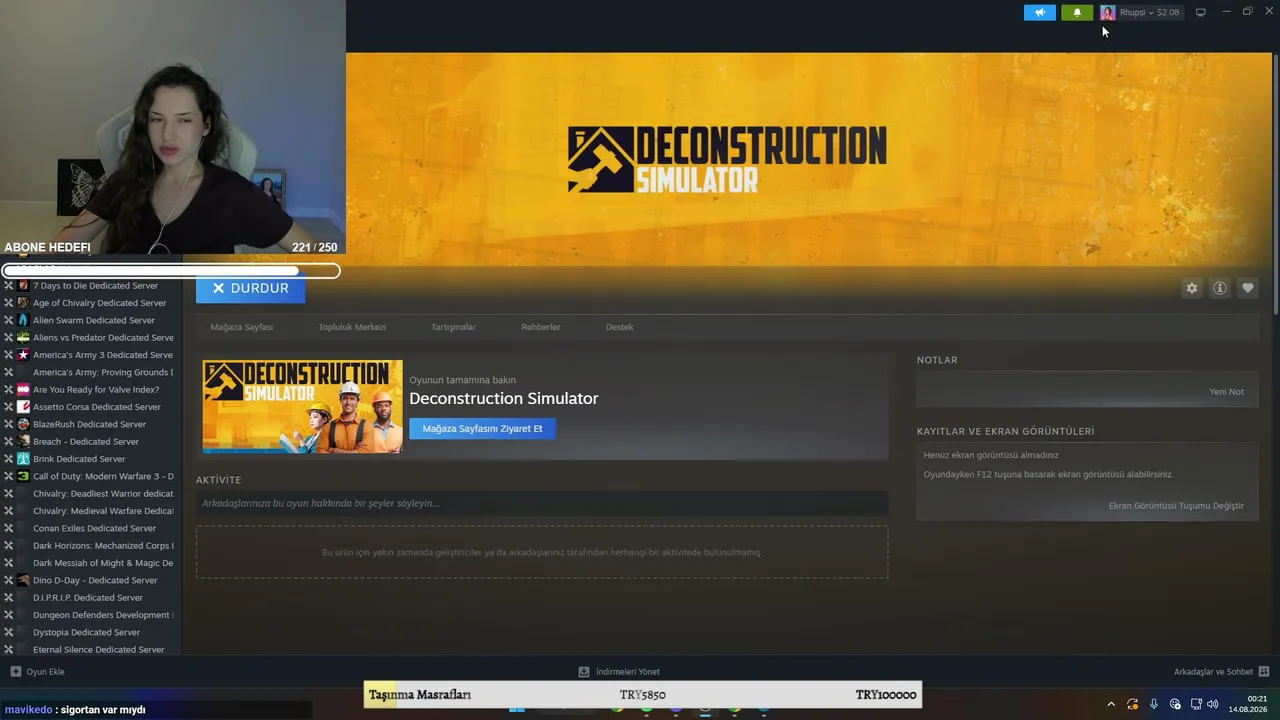The width and height of the screenshot is (1280, 720).
Task: Select Aliens vs Predator Dedicated Server
Action: point(103,338)
